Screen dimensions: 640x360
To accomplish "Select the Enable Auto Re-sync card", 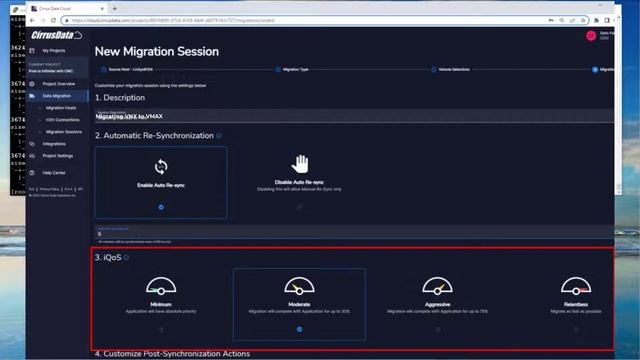I will [x=161, y=182].
